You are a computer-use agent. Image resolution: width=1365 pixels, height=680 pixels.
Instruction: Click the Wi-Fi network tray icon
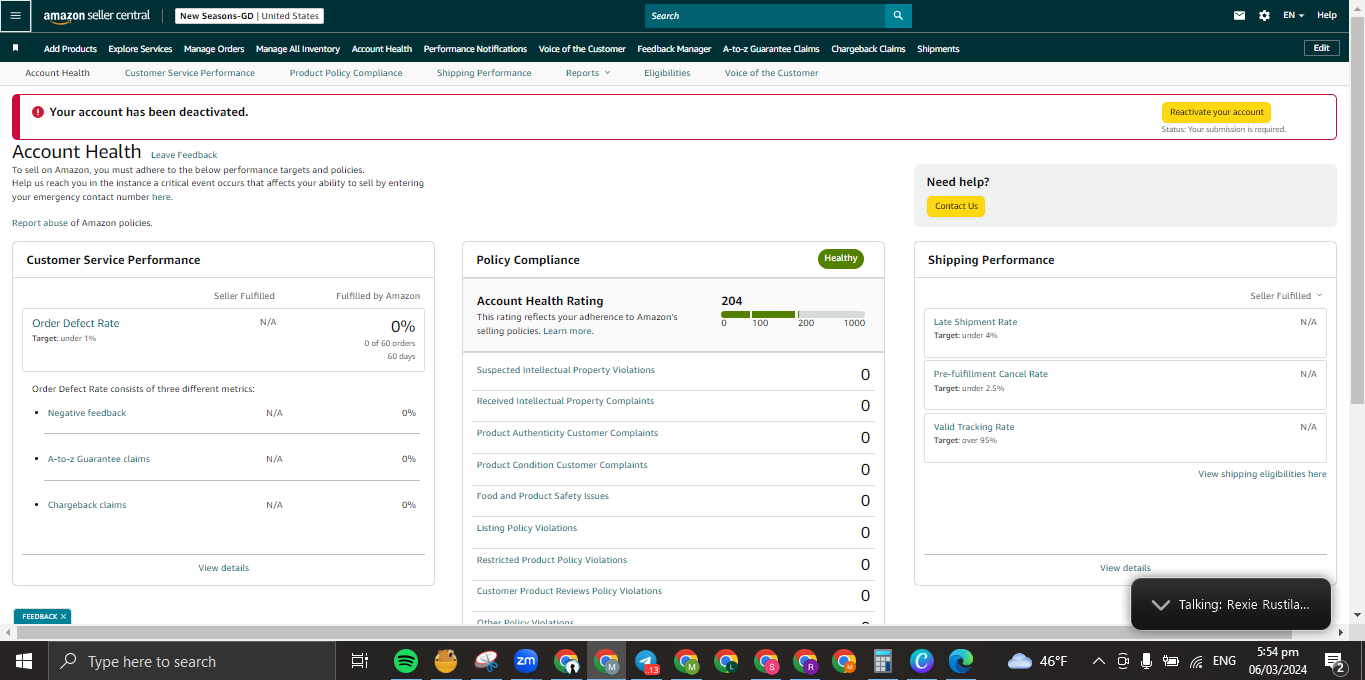(x=1196, y=661)
